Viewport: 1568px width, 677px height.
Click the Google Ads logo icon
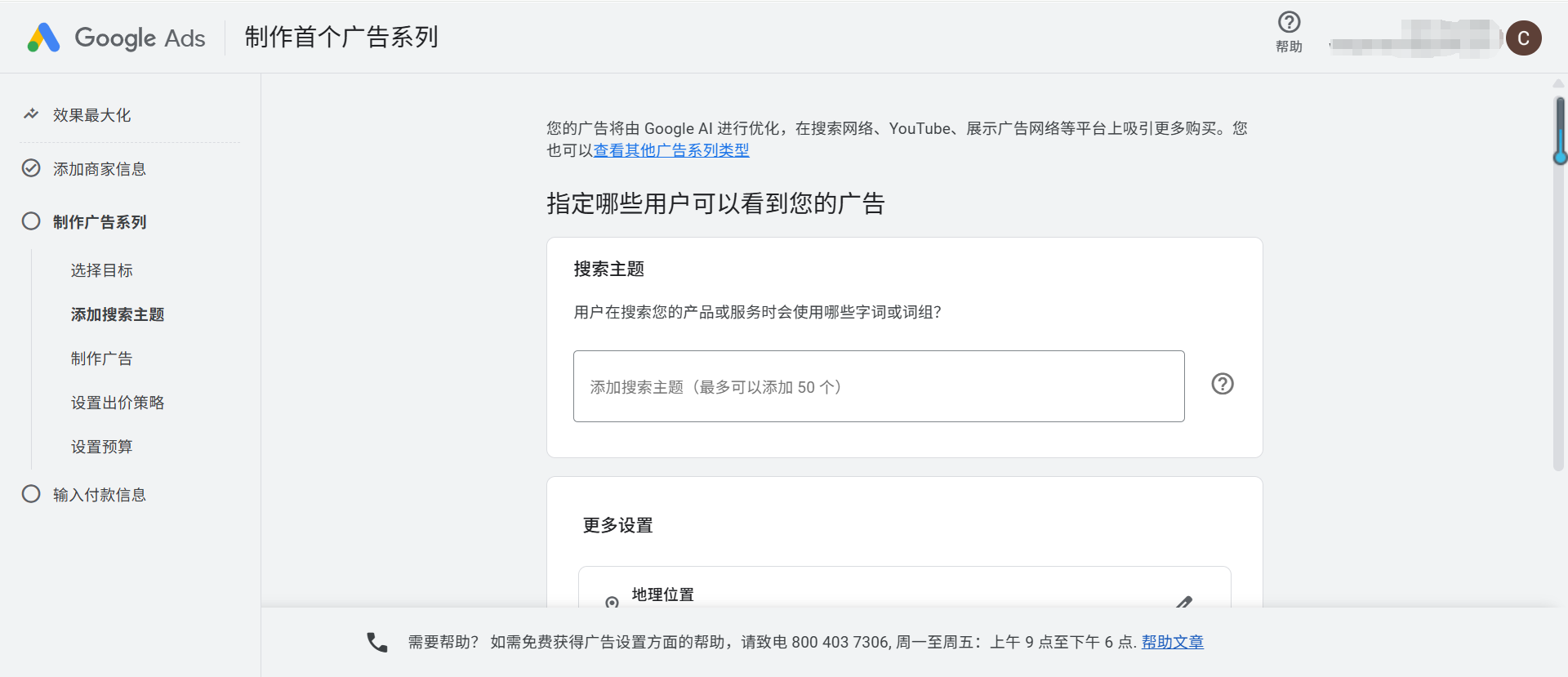coord(44,38)
